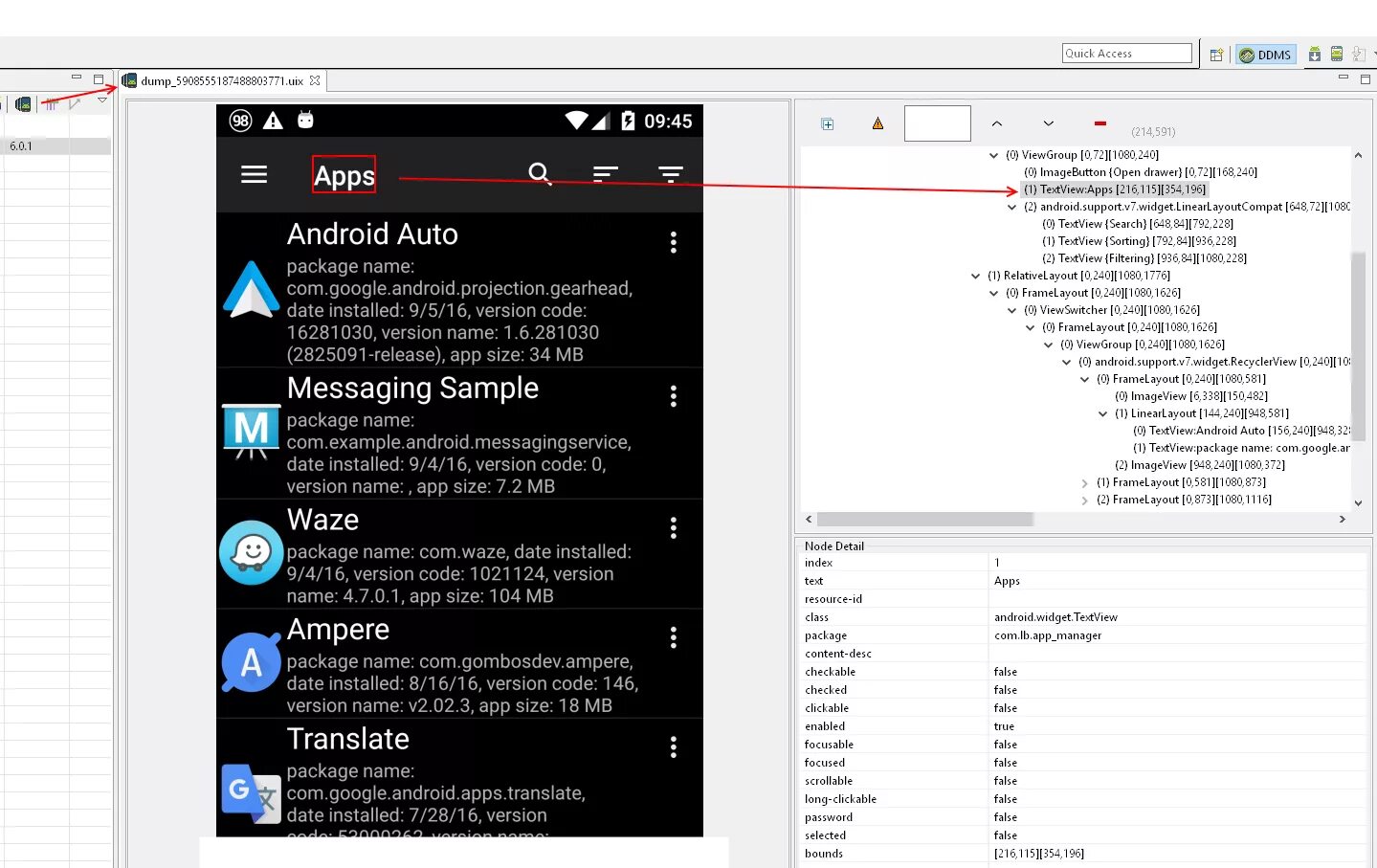The height and width of the screenshot is (868, 1377).
Task: Click the warning triangle in phone status bar
Action: (x=273, y=121)
